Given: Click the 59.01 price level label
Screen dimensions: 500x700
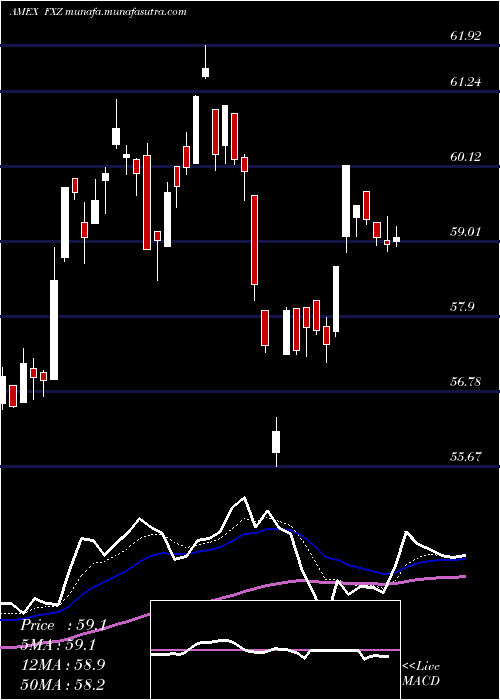Looking at the screenshot, I should [x=466, y=232].
